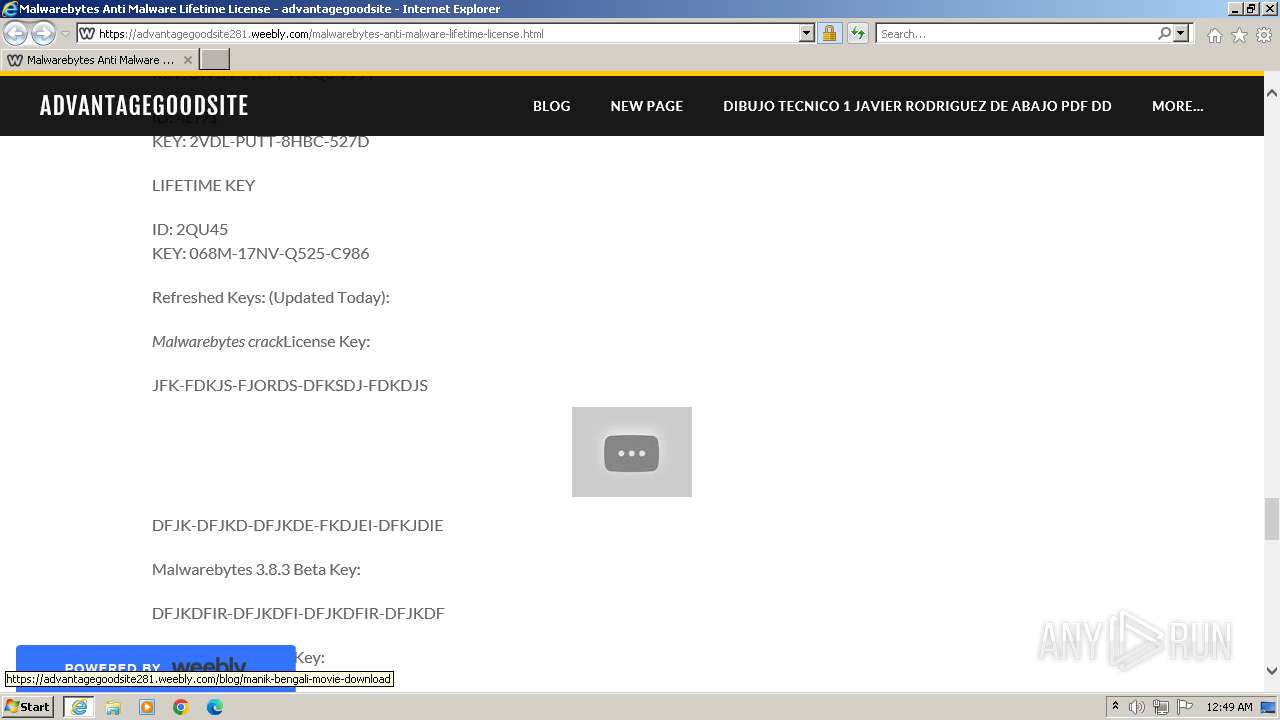Click the search magnifier icon
The height and width of the screenshot is (720, 1280).
tap(1164, 34)
